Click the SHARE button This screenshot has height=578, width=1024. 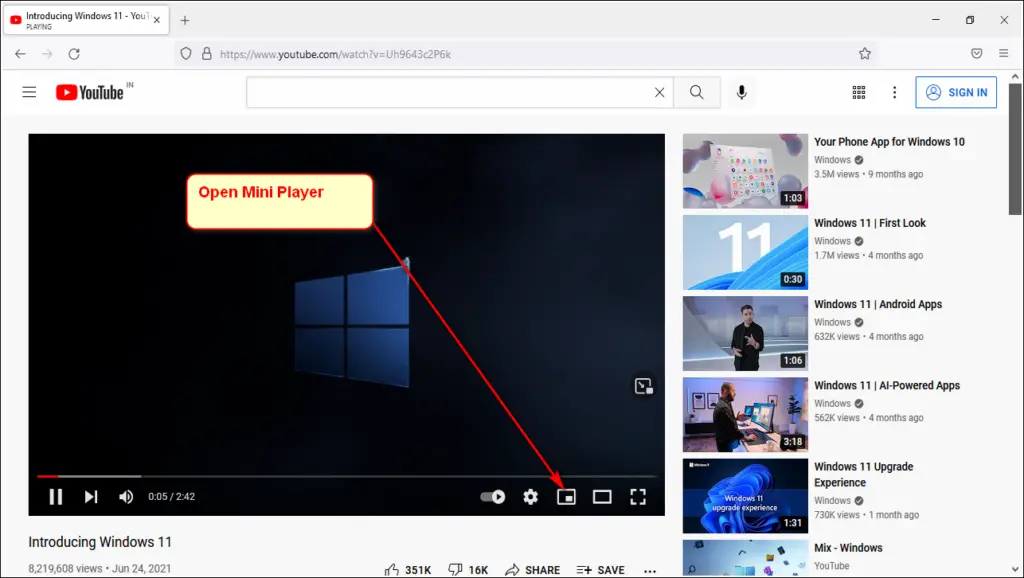(532, 570)
